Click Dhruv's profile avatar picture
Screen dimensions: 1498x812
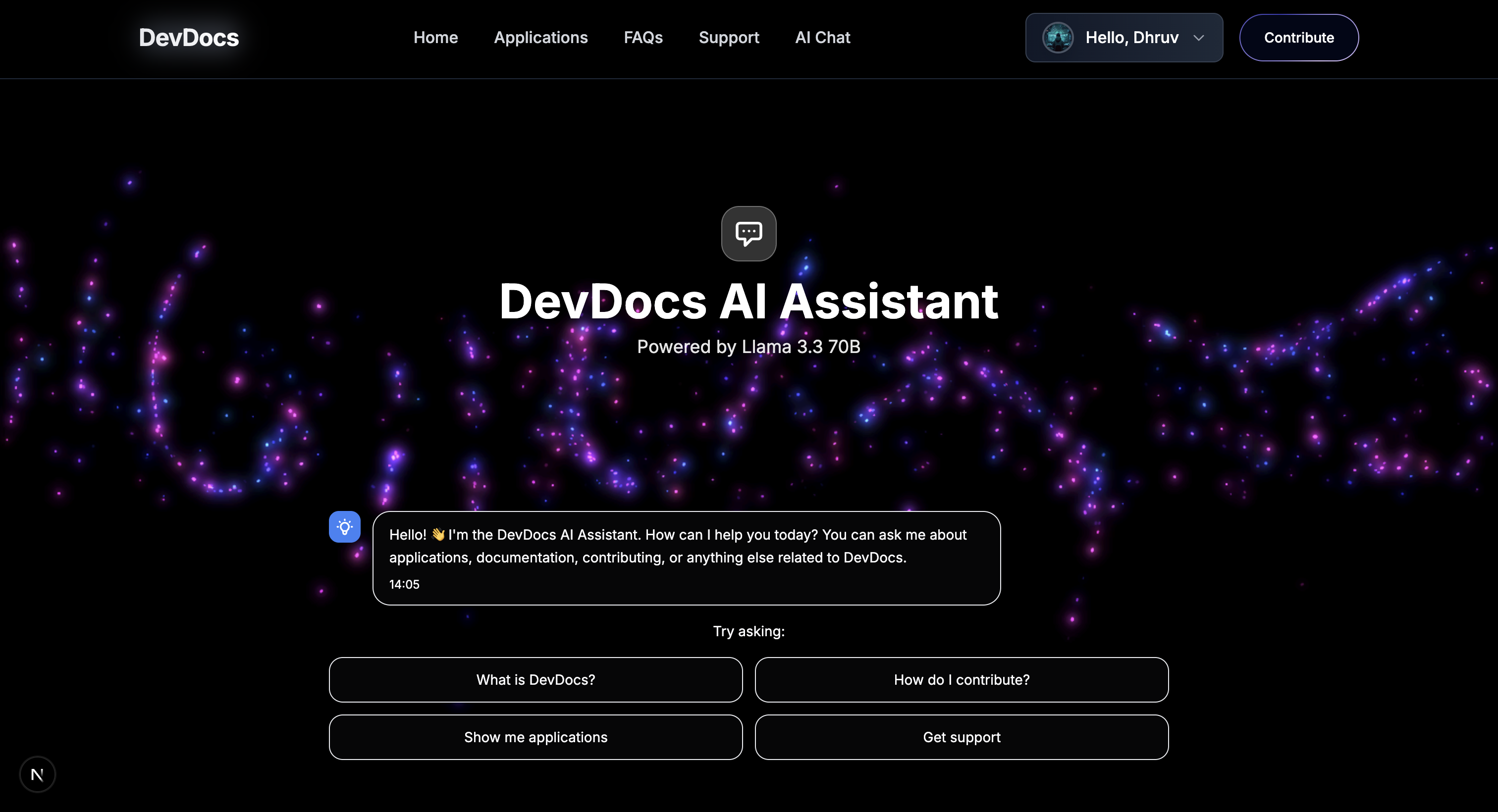[1057, 38]
